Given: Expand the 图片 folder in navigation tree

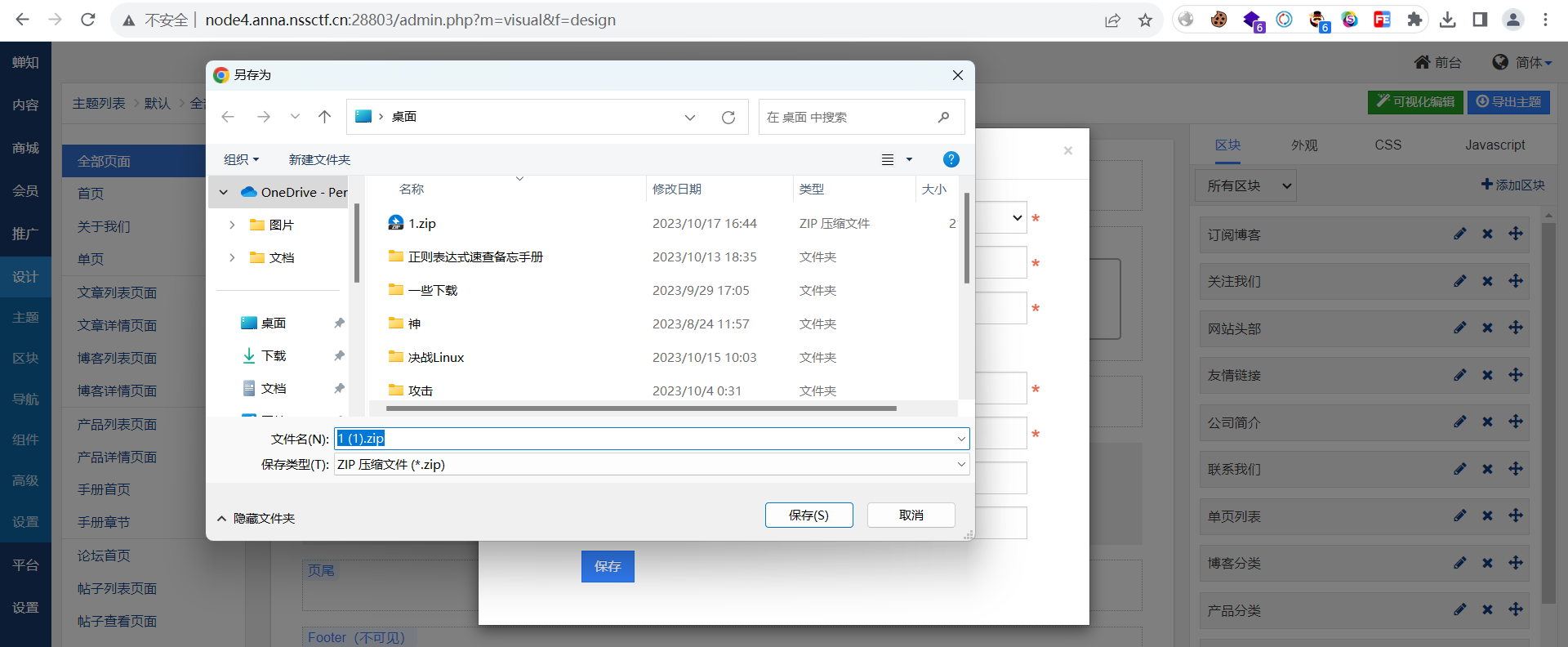Looking at the screenshot, I should 232,225.
